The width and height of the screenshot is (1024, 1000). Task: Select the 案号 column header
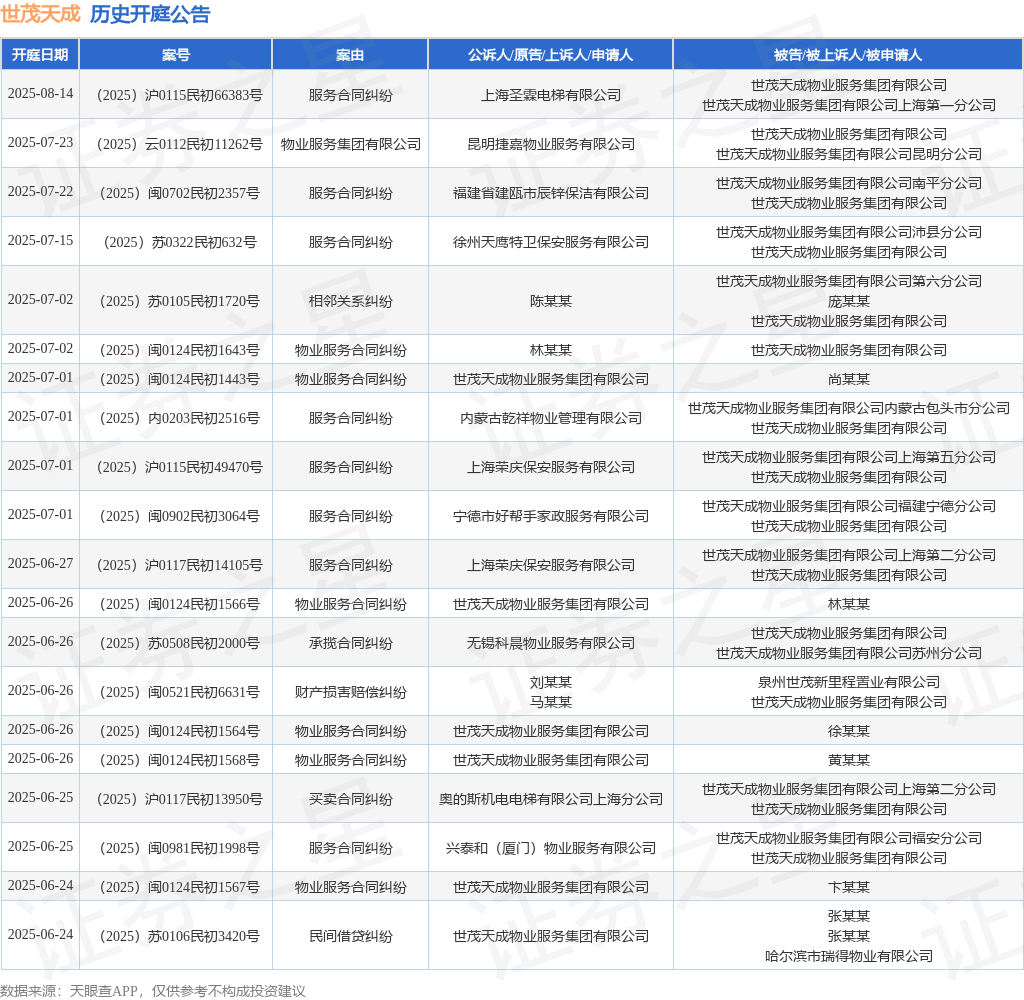click(176, 55)
